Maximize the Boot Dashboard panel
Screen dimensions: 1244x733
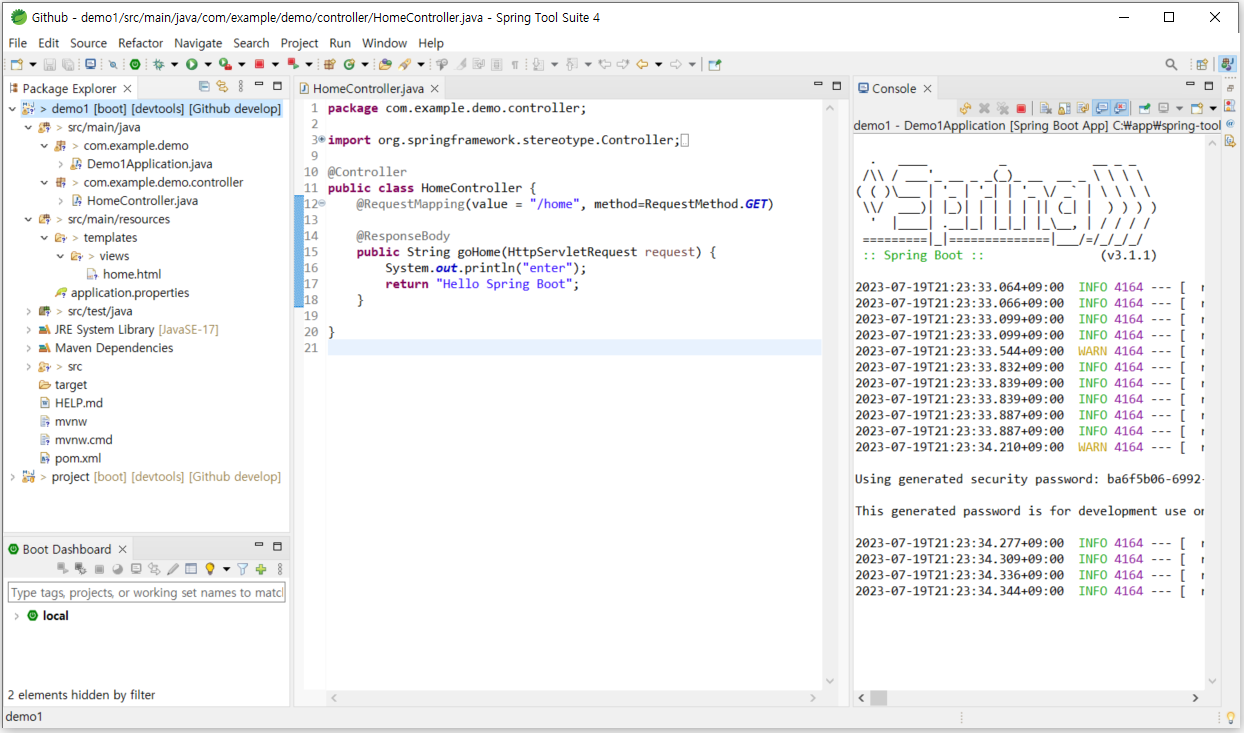coord(277,547)
